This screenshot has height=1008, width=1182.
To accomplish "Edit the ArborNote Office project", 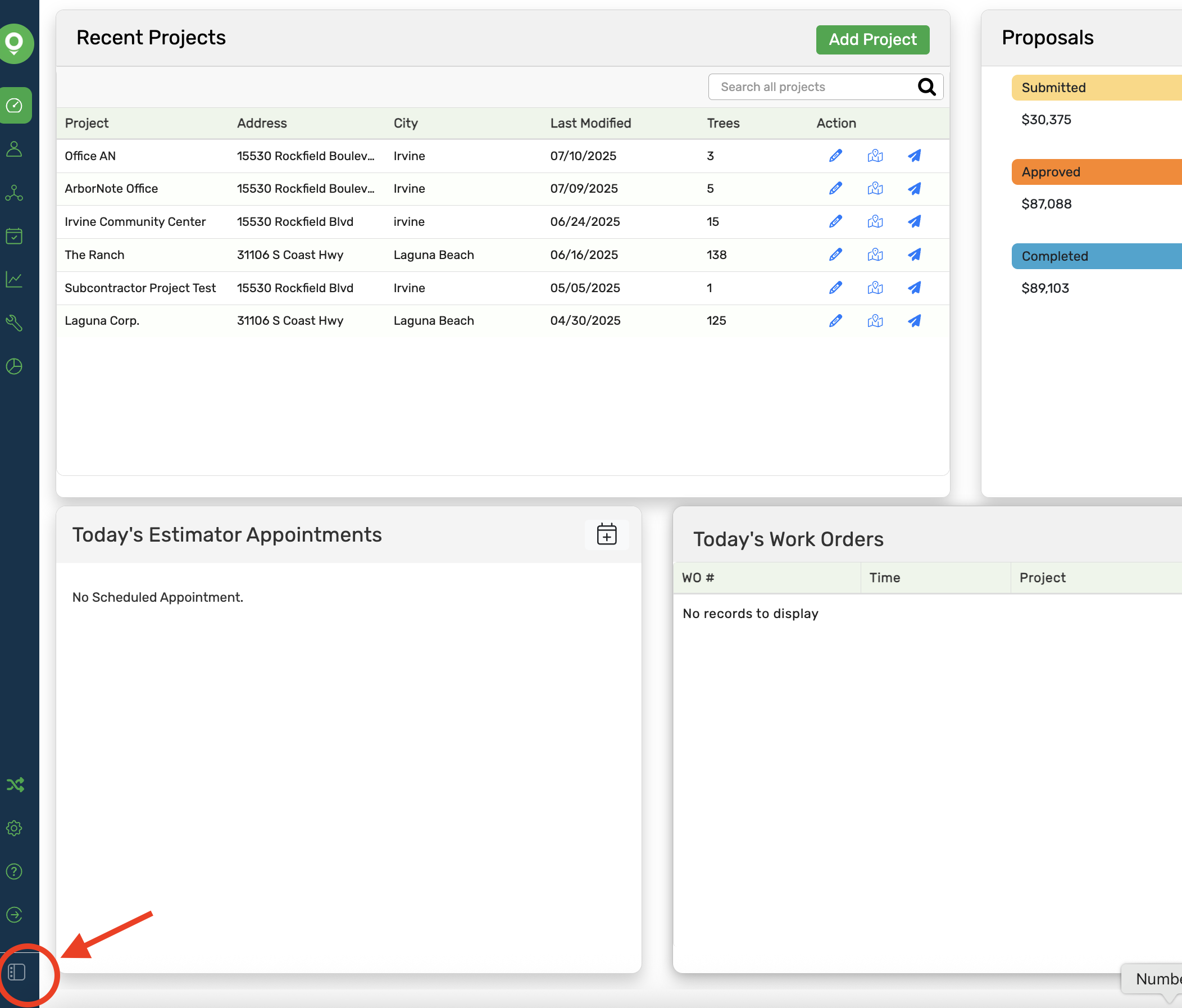I will click(836, 189).
